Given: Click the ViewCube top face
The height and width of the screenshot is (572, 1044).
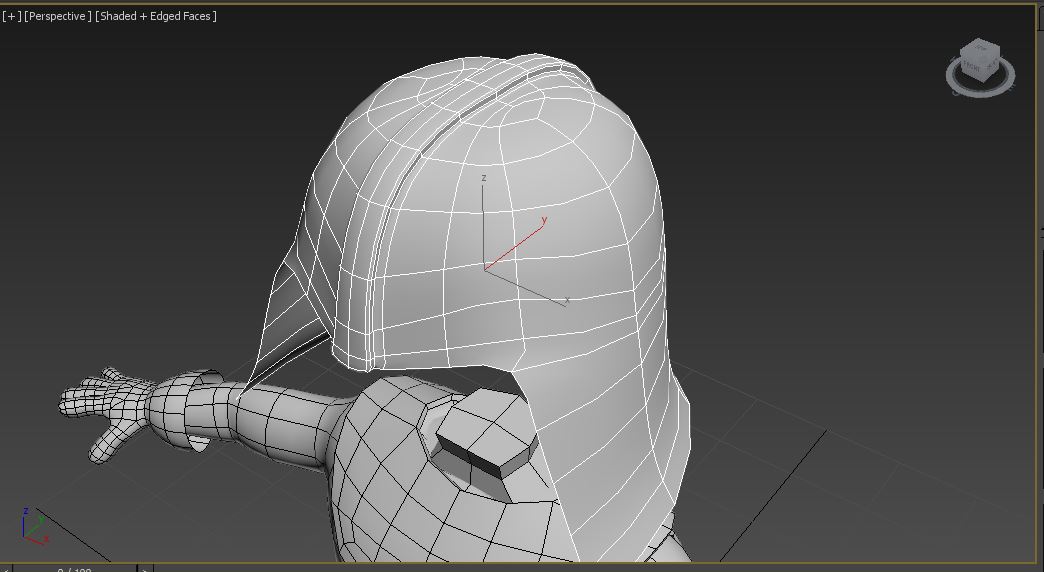Looking at the screenshot, I should tap(979, 49).
